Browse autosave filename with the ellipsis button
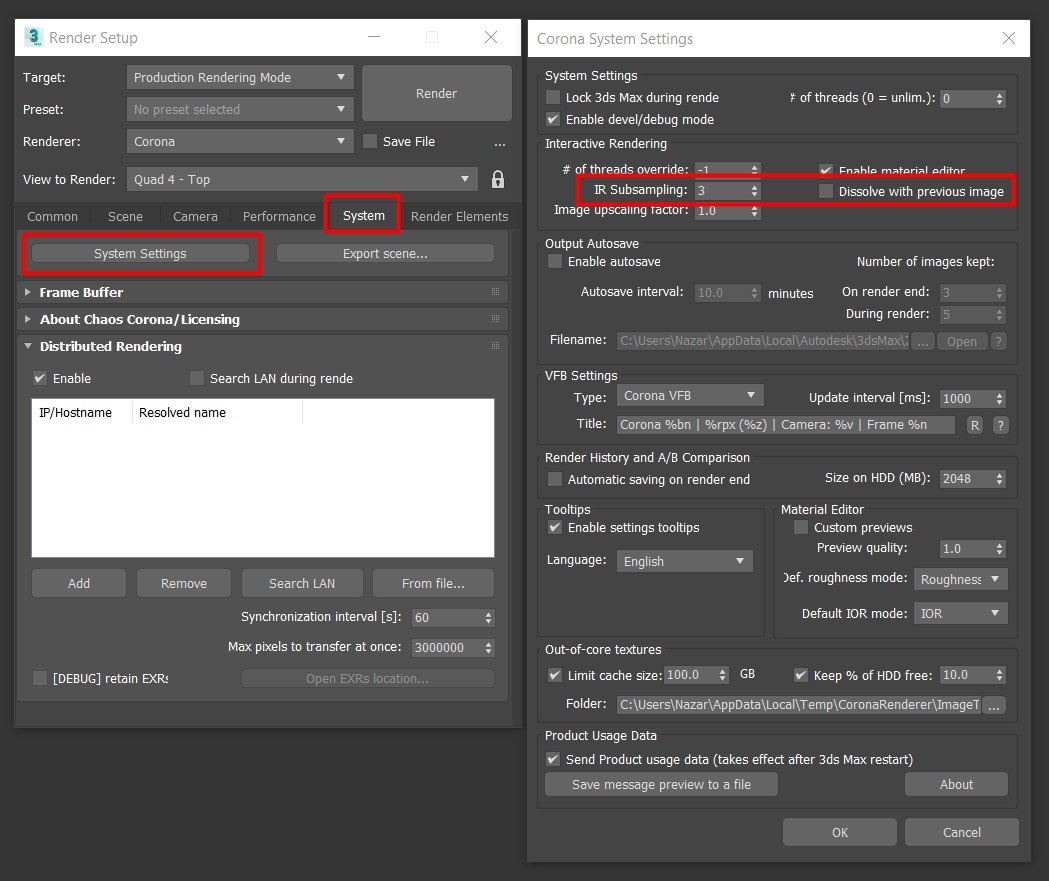1049x881 pixels. (x=923, y=340)
